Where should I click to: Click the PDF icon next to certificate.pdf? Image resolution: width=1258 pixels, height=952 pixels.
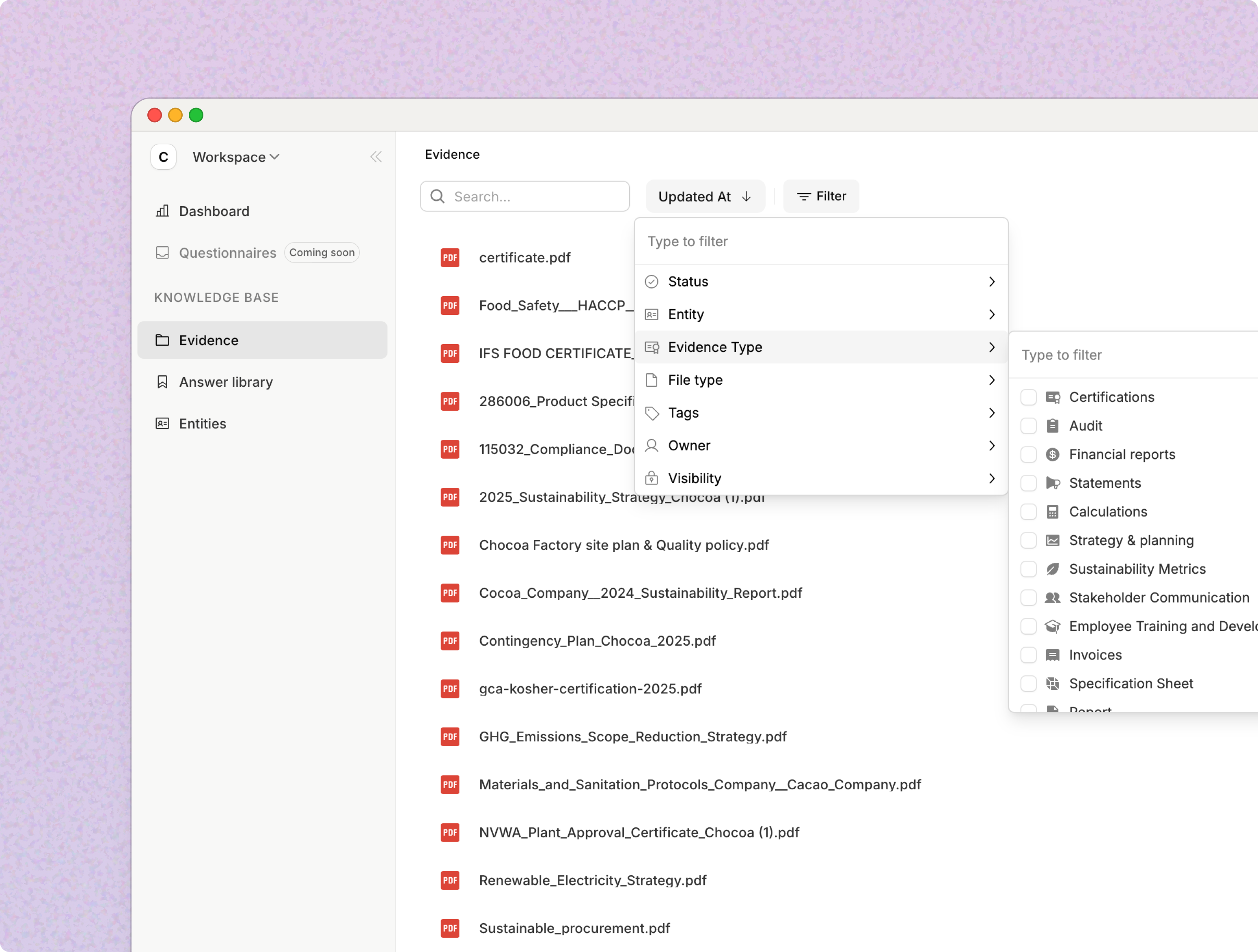(x=450, y=257)
